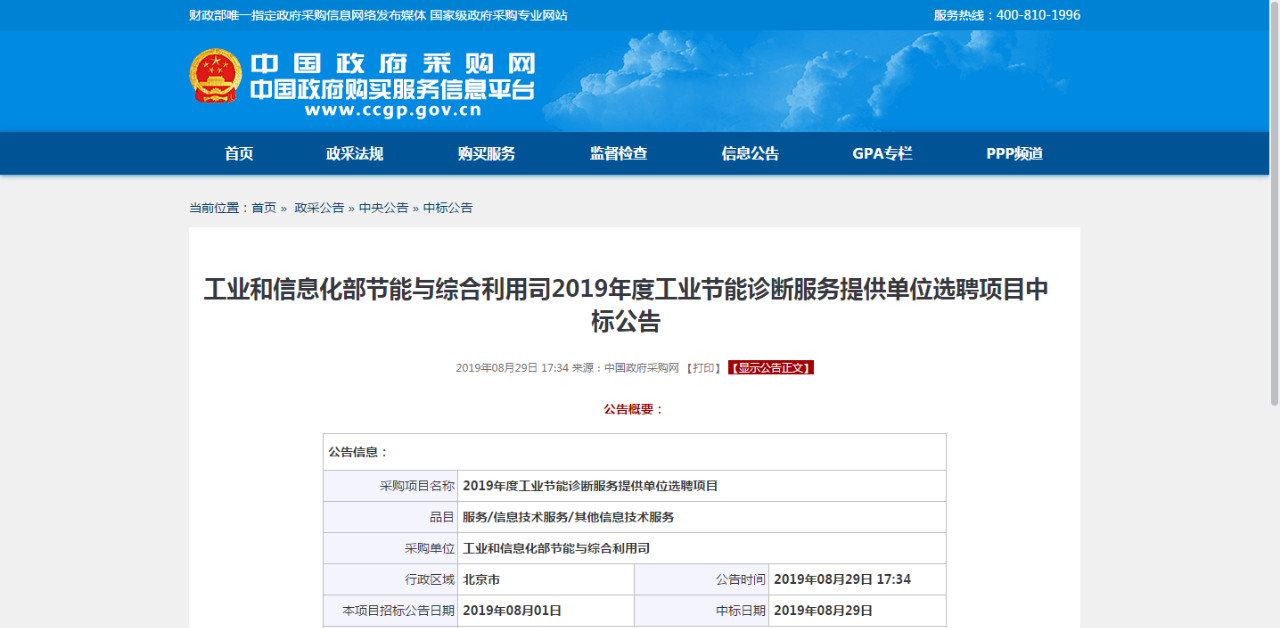1280x628 pixels.
Task: Go to the 中标公告 breadcrumb link
Action: tap(448, 208)
